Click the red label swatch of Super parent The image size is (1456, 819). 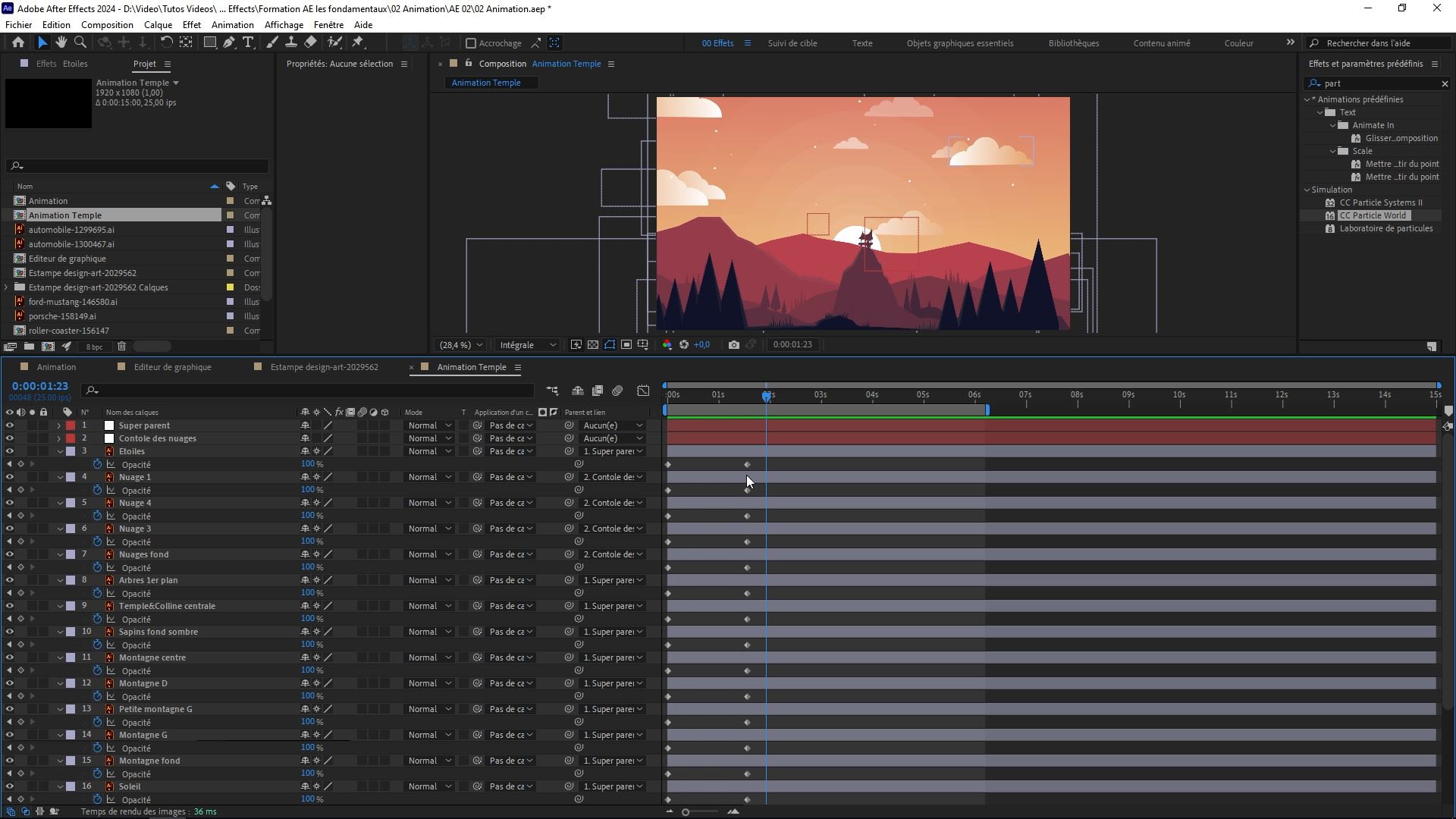[71, 425]
